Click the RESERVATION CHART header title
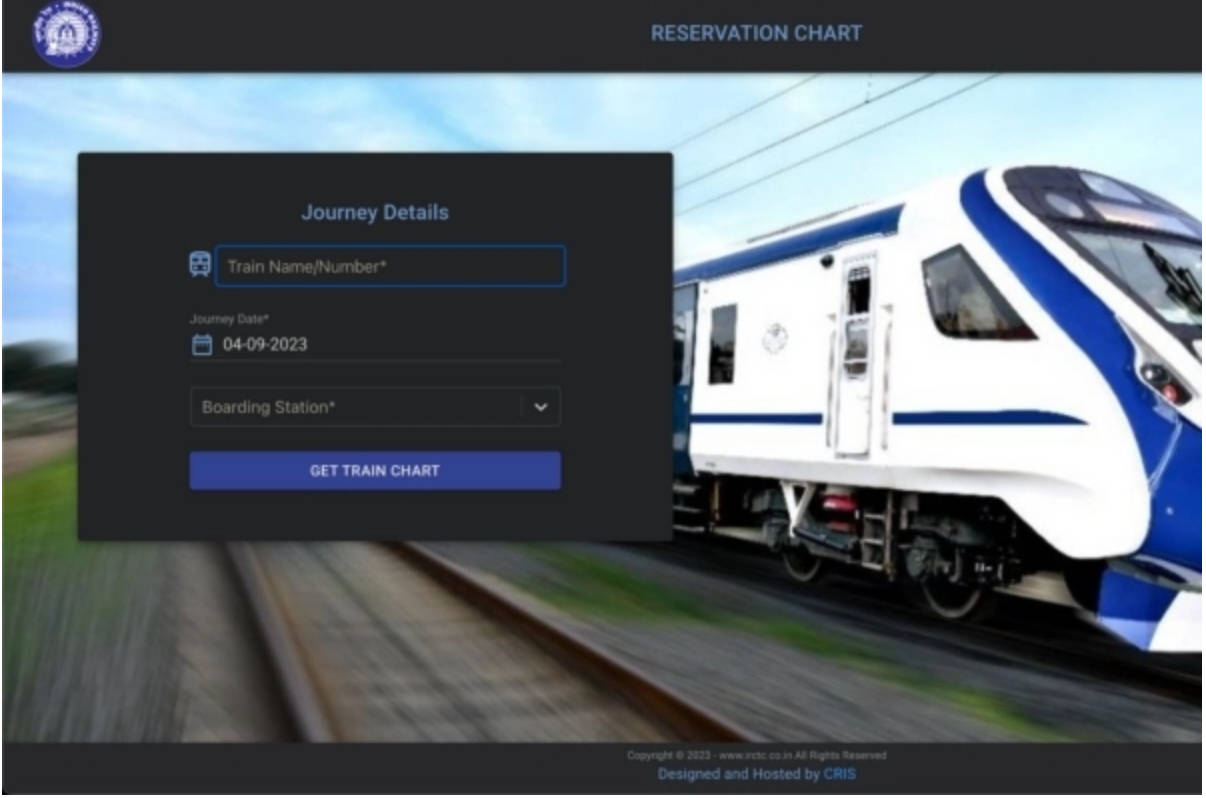 click(x=756, y=33)
